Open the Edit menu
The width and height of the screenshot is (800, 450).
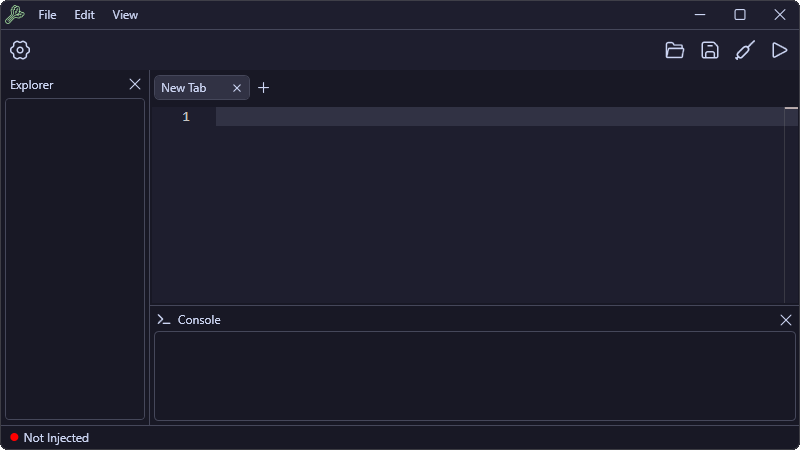(x=84, y=15)
